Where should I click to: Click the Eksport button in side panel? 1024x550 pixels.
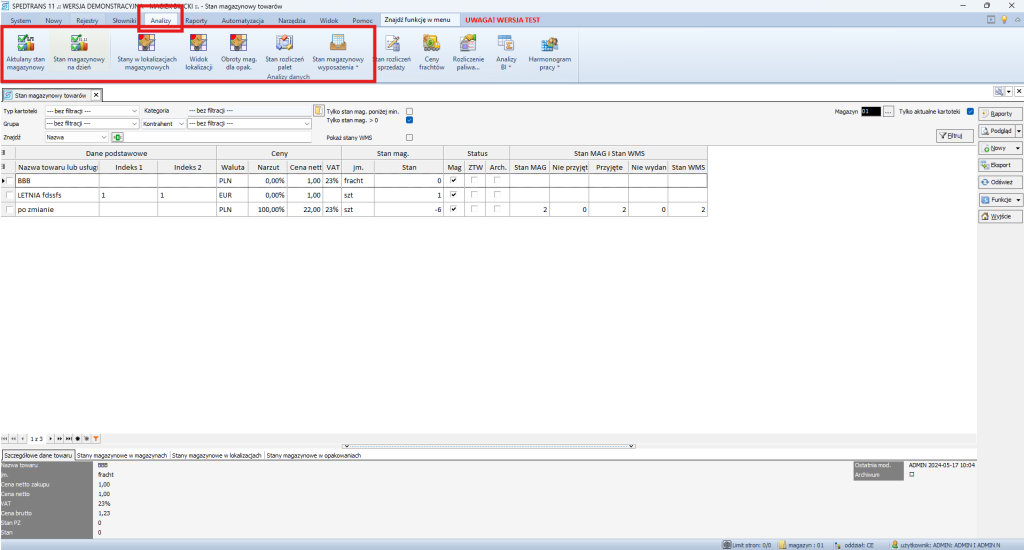999,165
